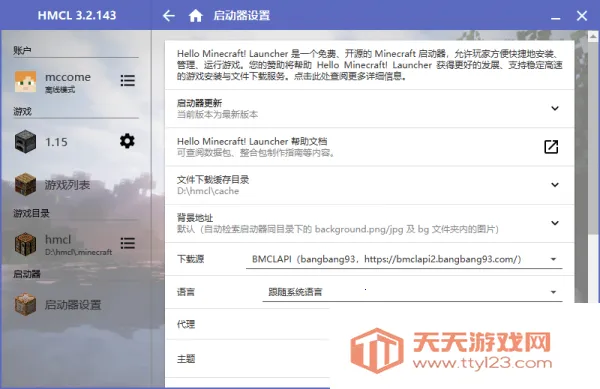Click the crafting table icon for 游戏列表
Viewport: 600px width, 389px height.
click(25, 184)
